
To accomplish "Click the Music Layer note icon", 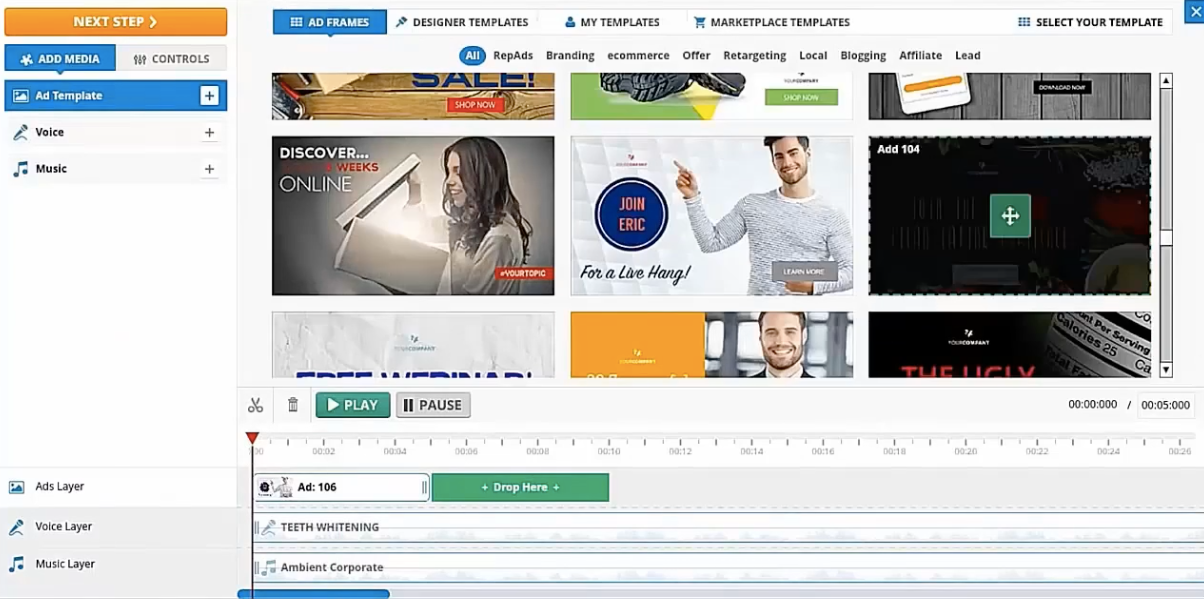I will click(17, 564).
